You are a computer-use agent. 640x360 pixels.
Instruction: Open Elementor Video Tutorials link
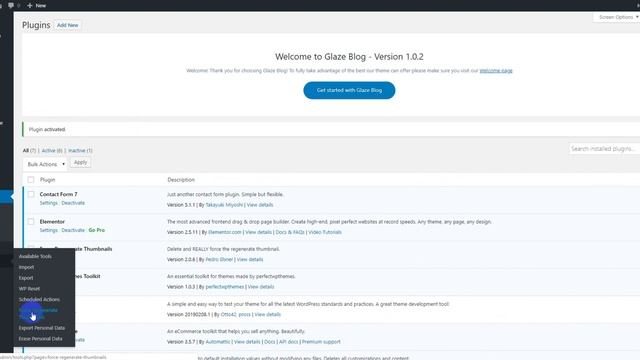click(325, 232)
